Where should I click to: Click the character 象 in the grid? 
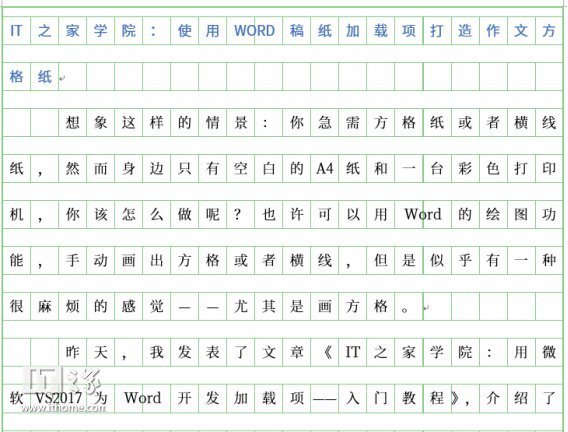(100, 122)
